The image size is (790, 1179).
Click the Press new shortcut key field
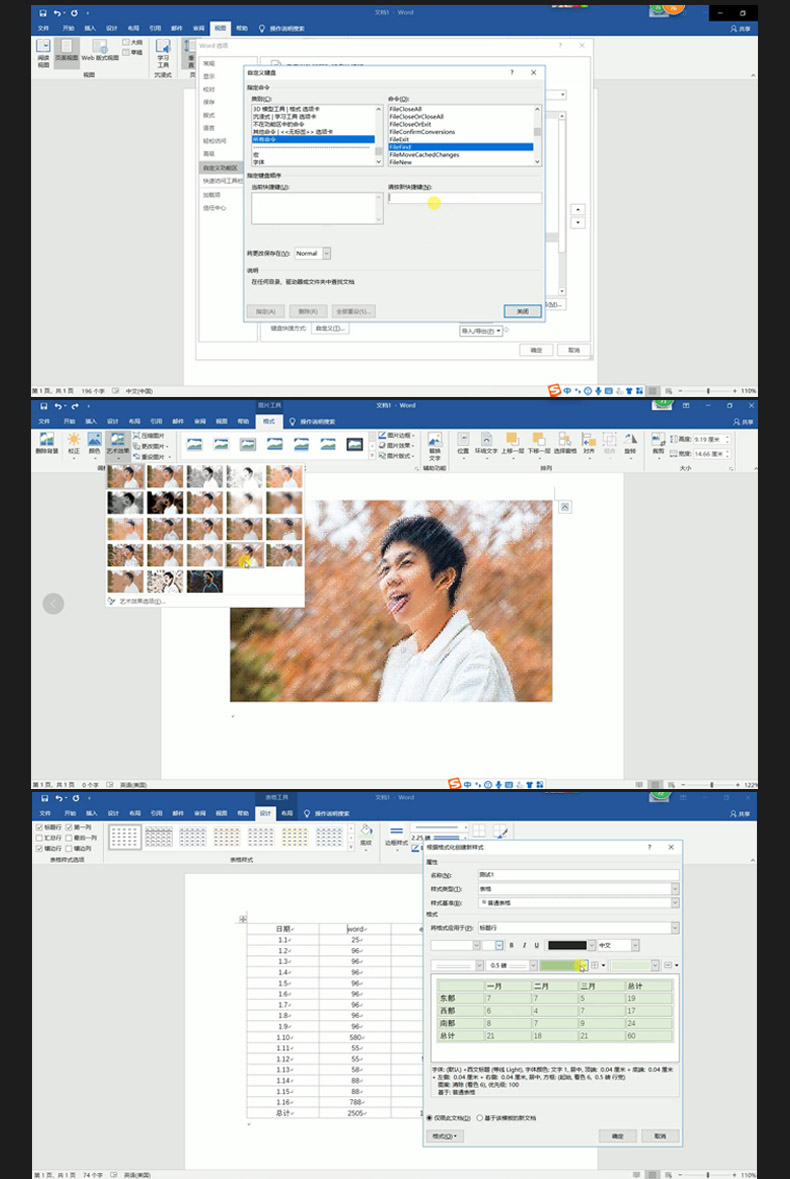[465, 198]
